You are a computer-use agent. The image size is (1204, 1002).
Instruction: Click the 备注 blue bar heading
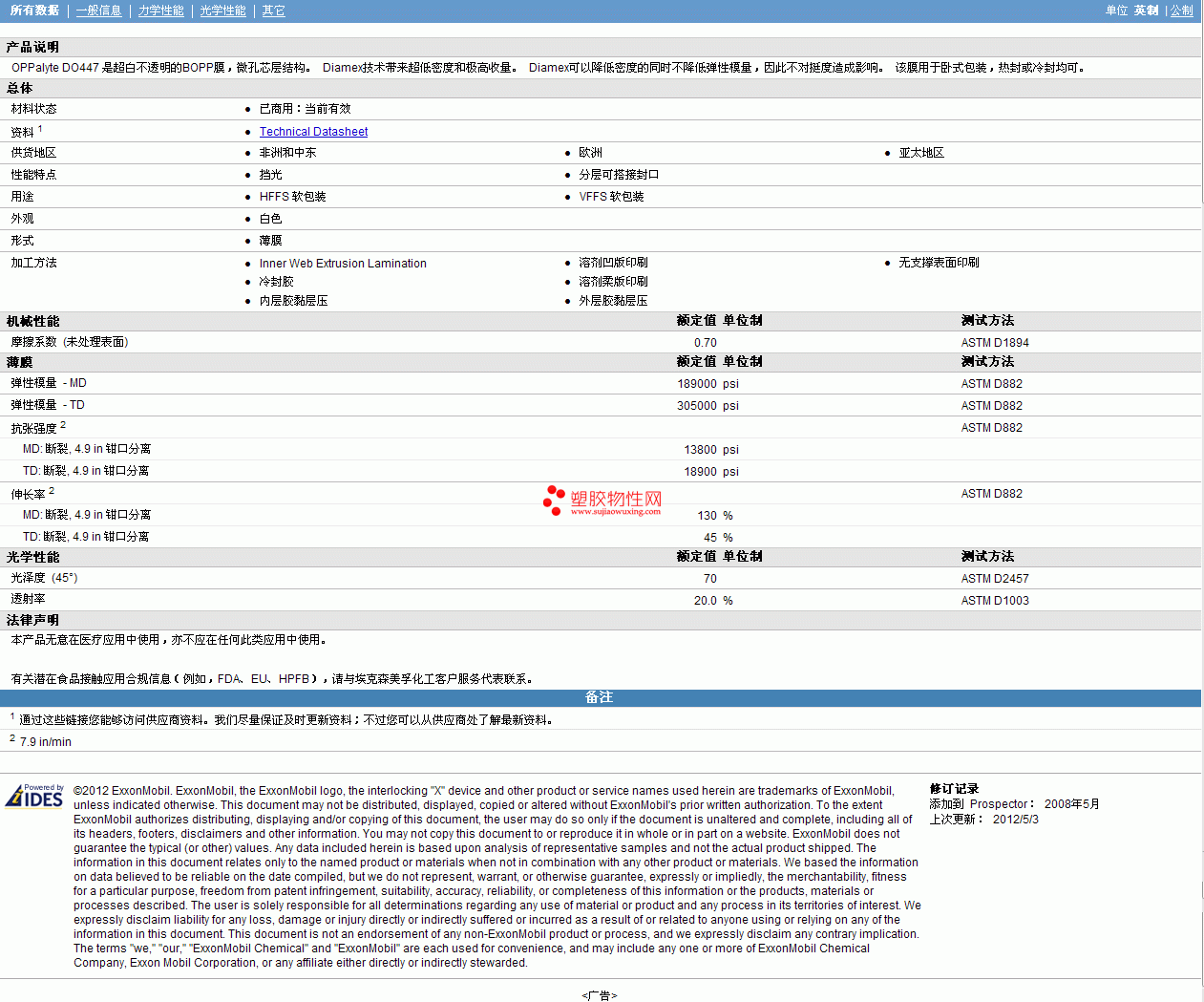click(599, 697)
